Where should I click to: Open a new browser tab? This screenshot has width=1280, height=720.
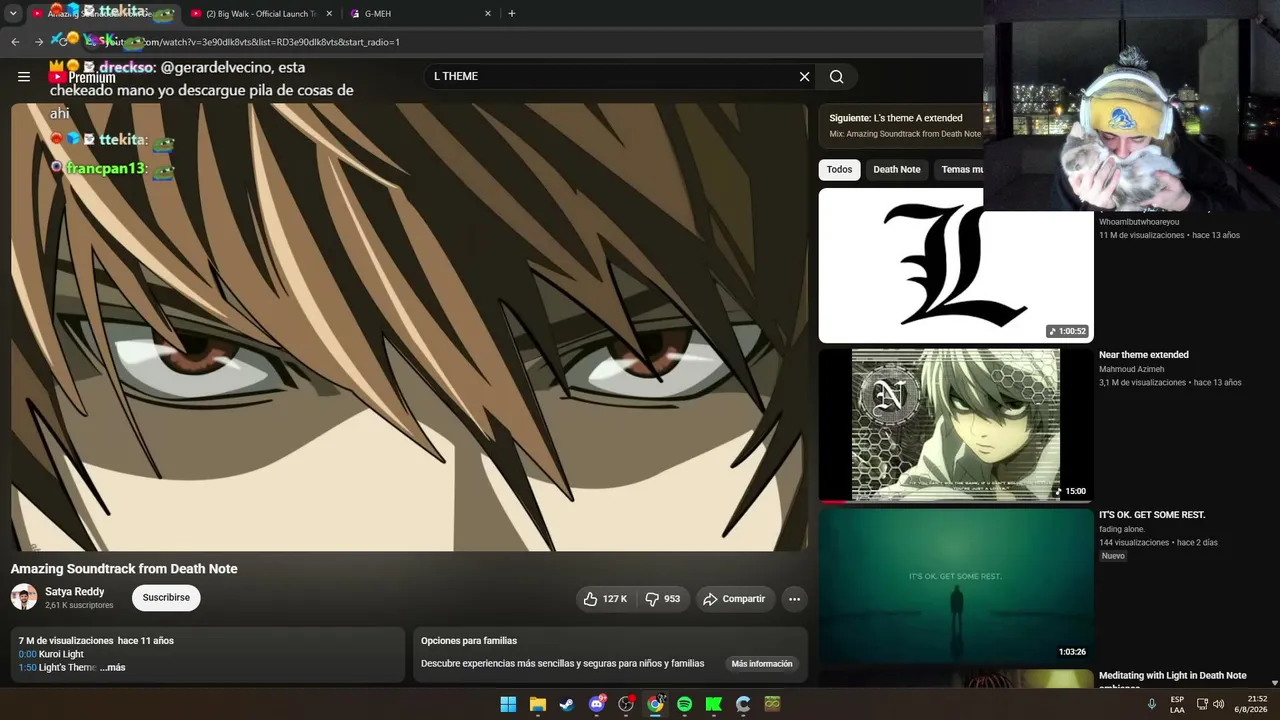pyautogui.click(x=512, y=14)
